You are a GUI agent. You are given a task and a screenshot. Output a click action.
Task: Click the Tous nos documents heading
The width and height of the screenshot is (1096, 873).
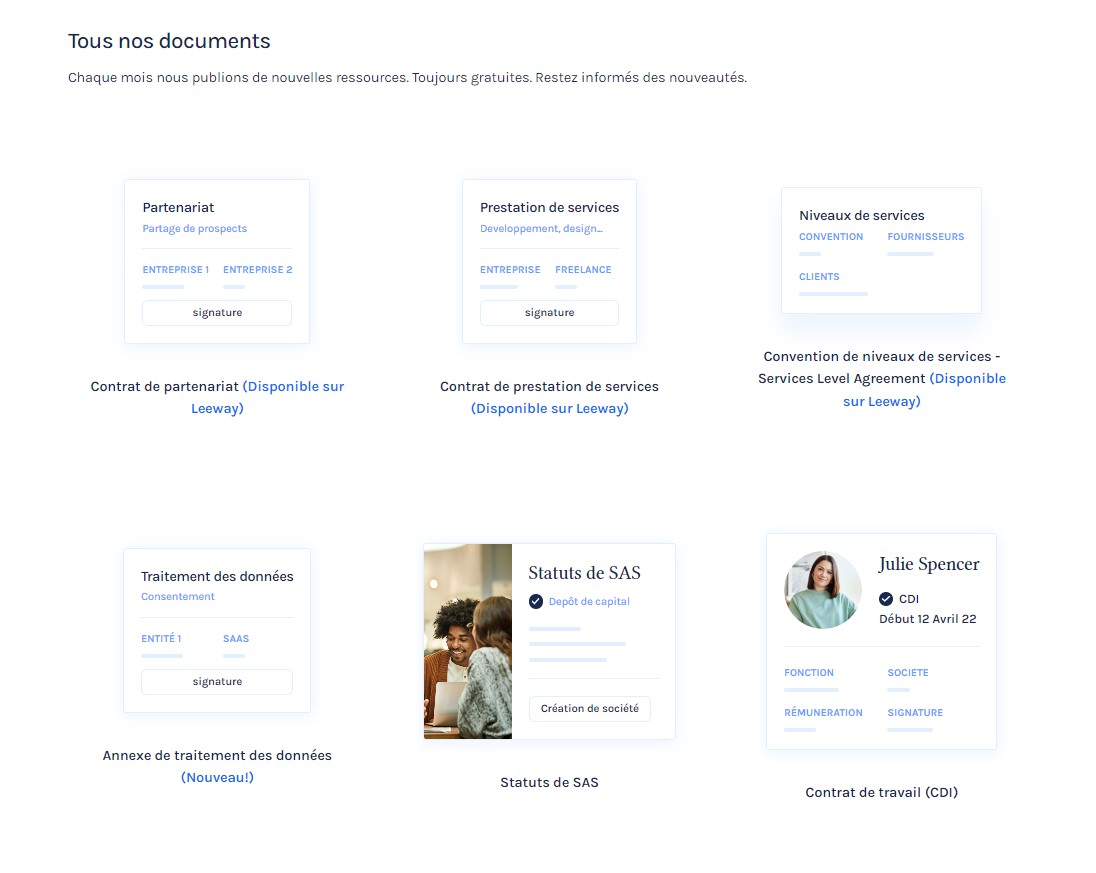coord(169,41)
